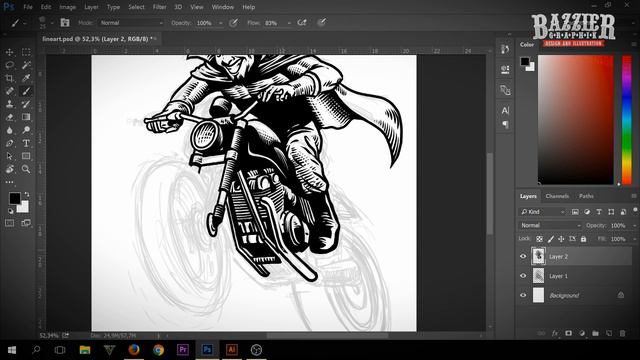
Task: Open the layer blend mode Normal dropdown
Action: pos(550,225)
